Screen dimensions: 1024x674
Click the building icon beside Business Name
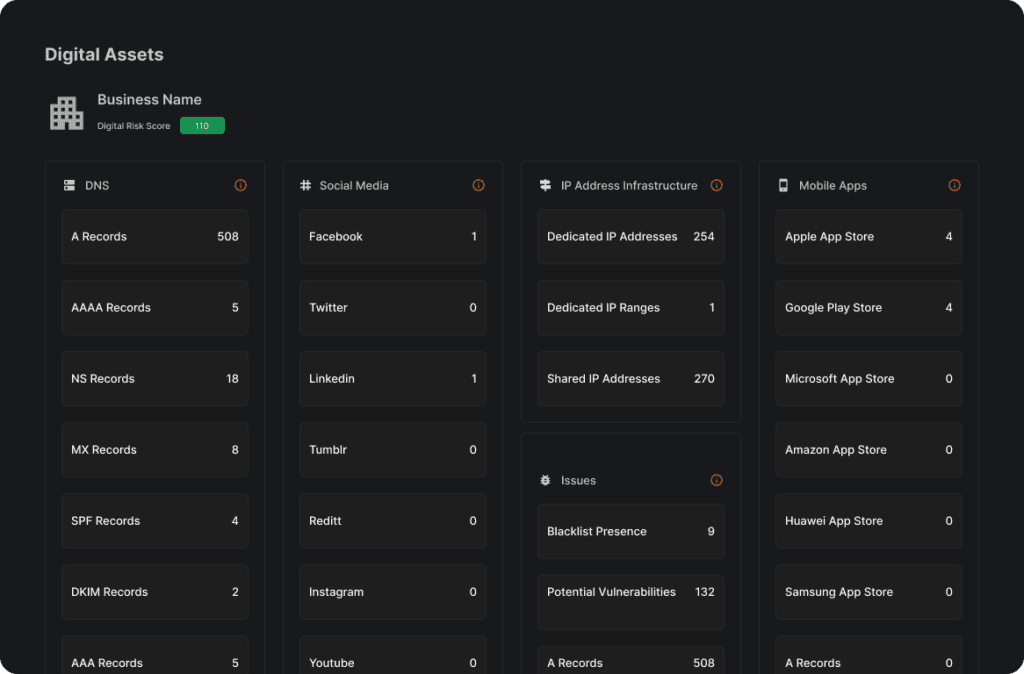[x=66, y=112]
